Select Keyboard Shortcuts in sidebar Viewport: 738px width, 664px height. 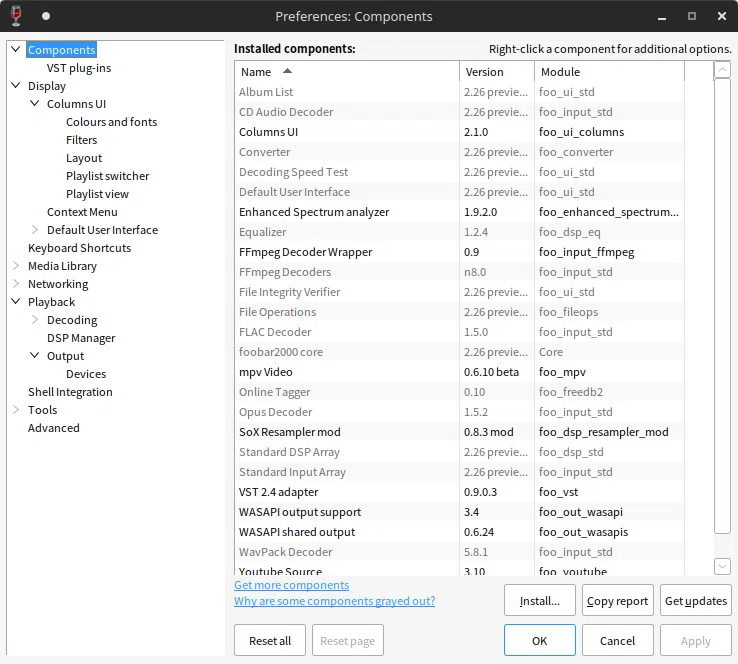80,248
